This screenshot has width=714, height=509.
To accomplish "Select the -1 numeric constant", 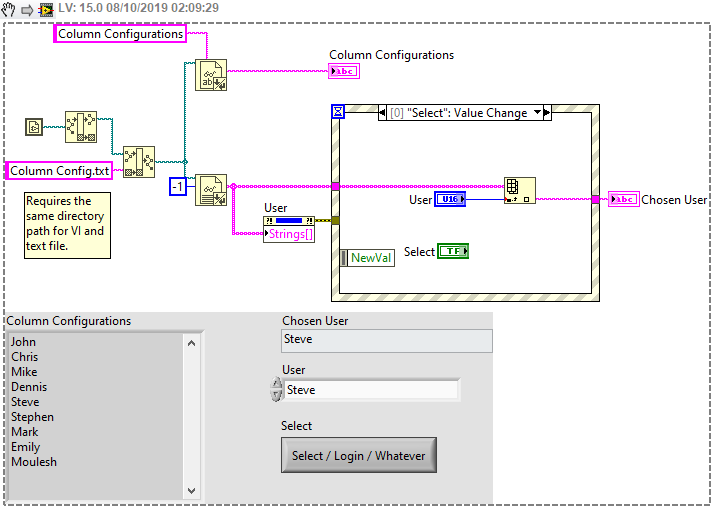I will [178, 186].
